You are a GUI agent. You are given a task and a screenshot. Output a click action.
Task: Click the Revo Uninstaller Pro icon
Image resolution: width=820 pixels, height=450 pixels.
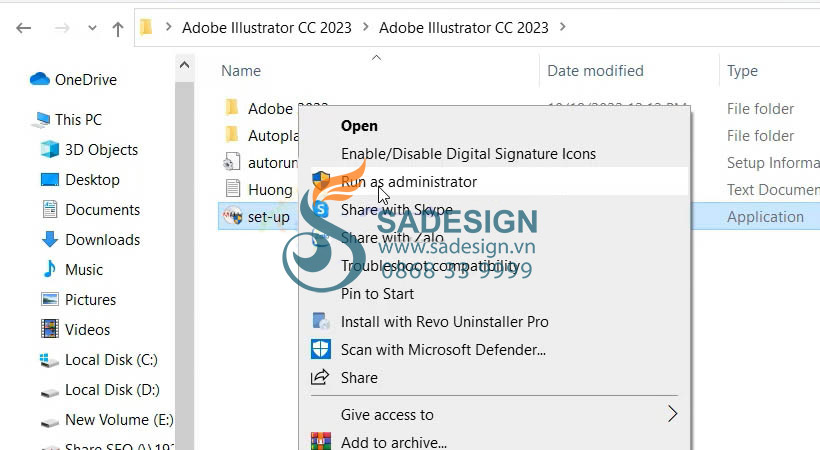pos(321,321)
